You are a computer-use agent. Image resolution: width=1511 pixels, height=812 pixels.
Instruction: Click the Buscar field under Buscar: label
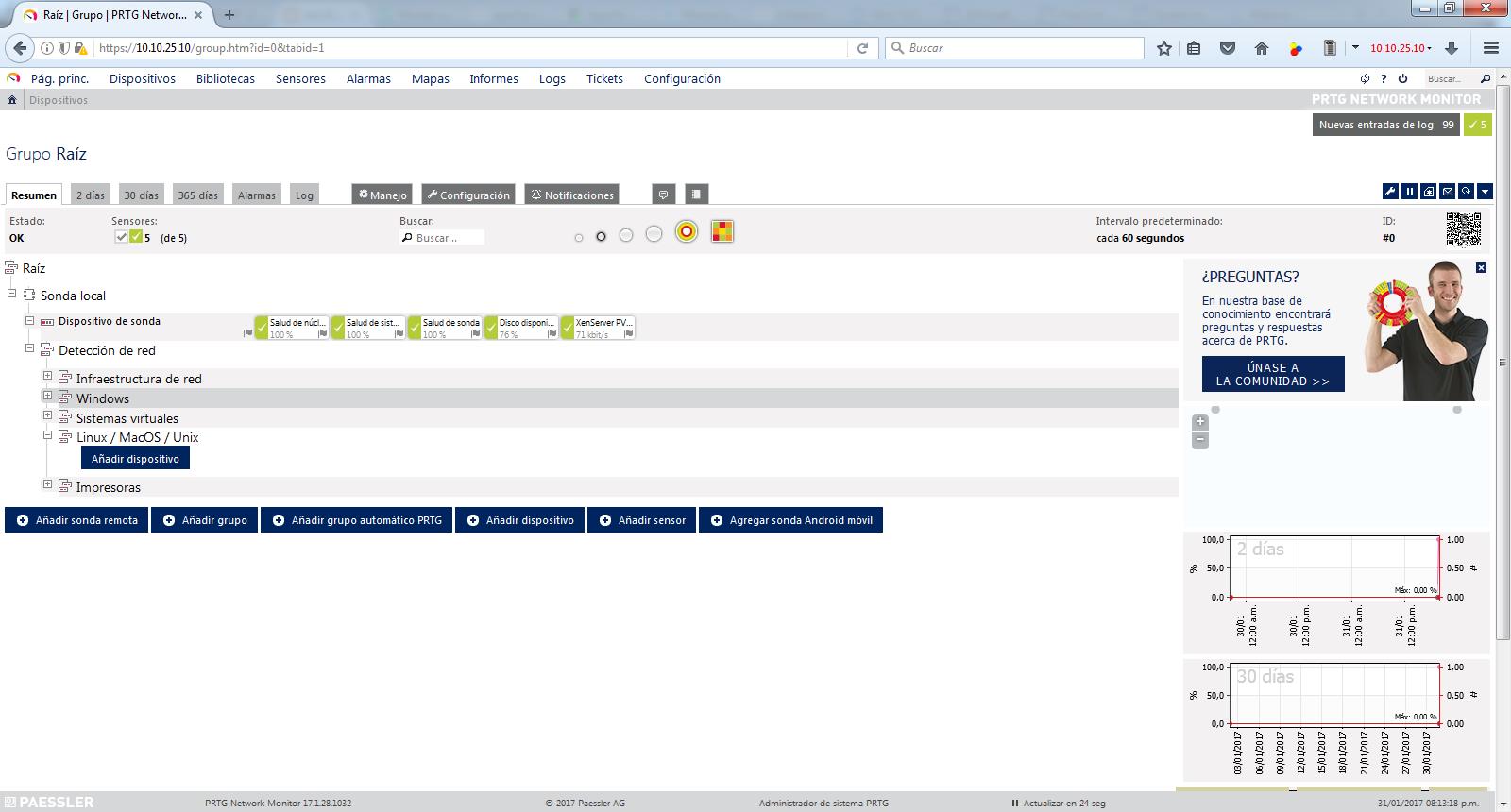tap(442, 238)
